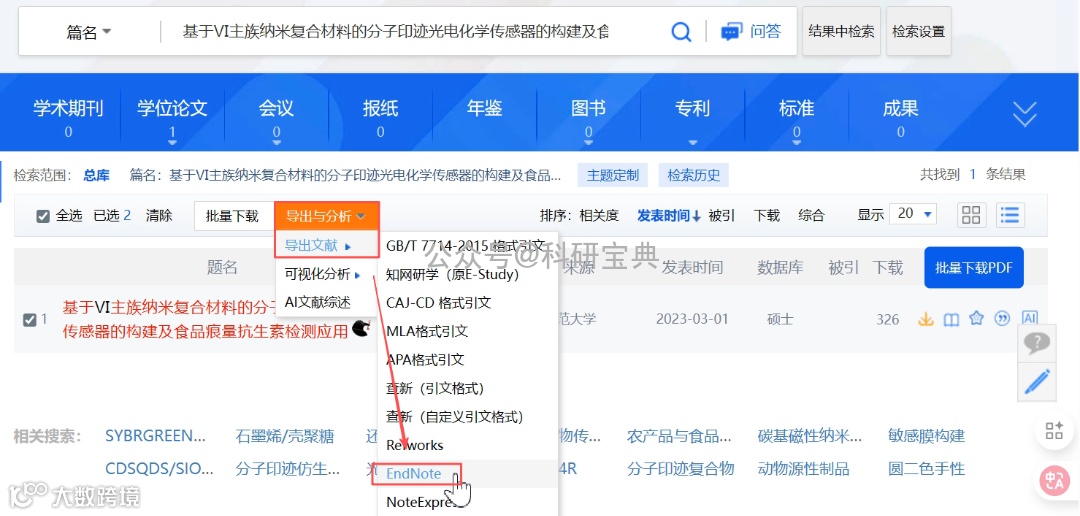
Task: Expand the 学位论文 tab arrow
Action: pyautogui.click(x=172, y=142)
